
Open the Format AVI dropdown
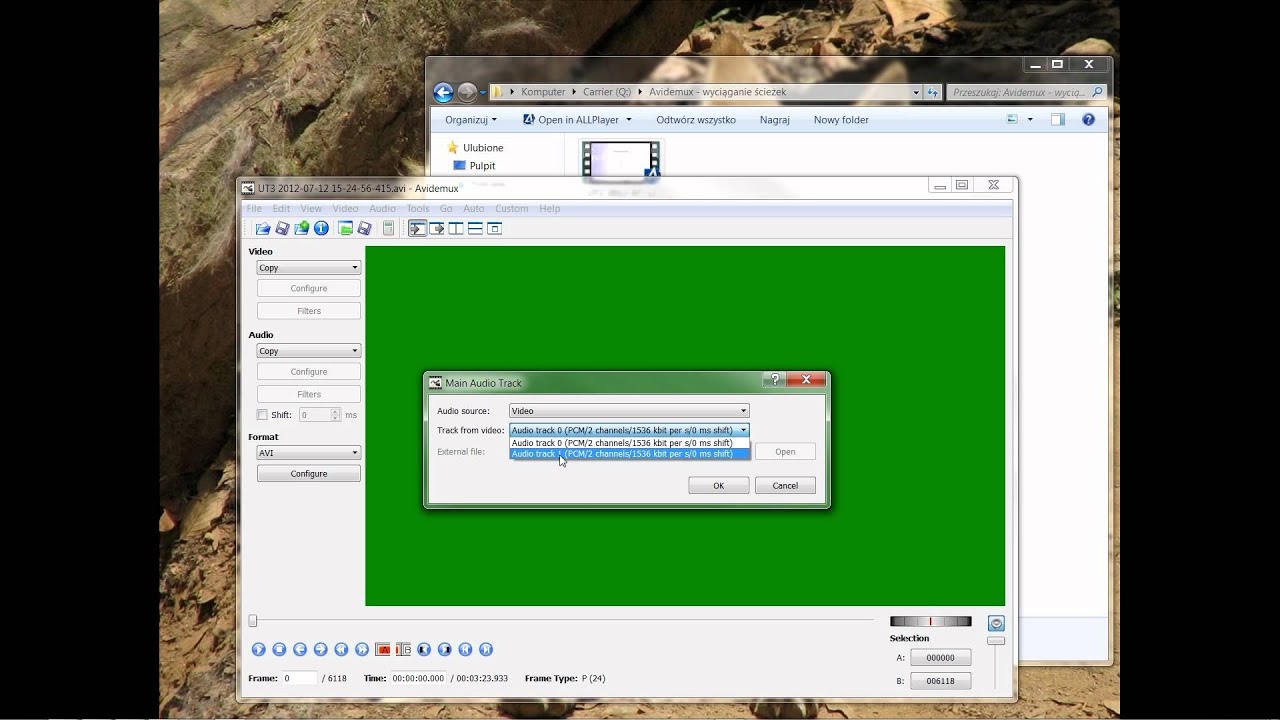309,453
